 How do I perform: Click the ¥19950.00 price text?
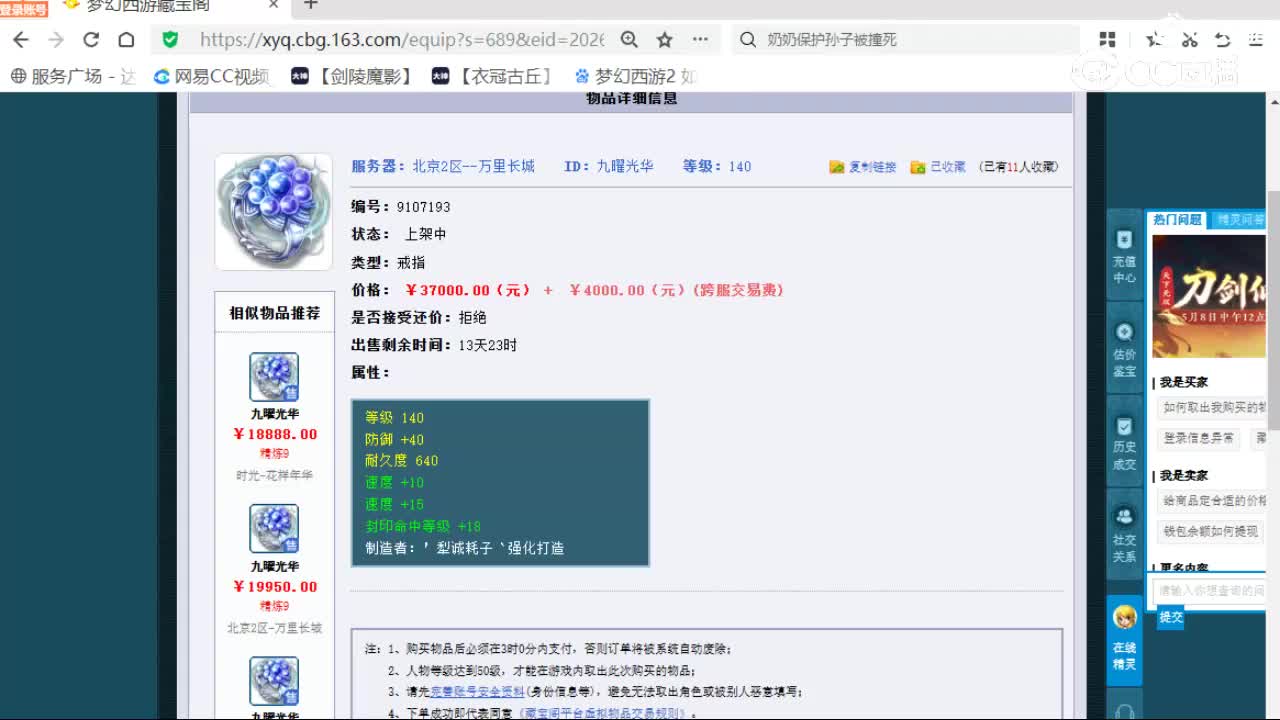[275, 587]
